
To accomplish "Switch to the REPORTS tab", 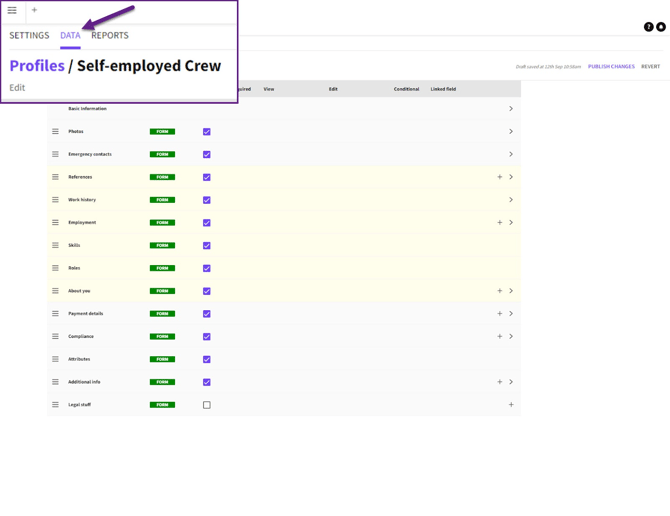I will click(110, 35).
